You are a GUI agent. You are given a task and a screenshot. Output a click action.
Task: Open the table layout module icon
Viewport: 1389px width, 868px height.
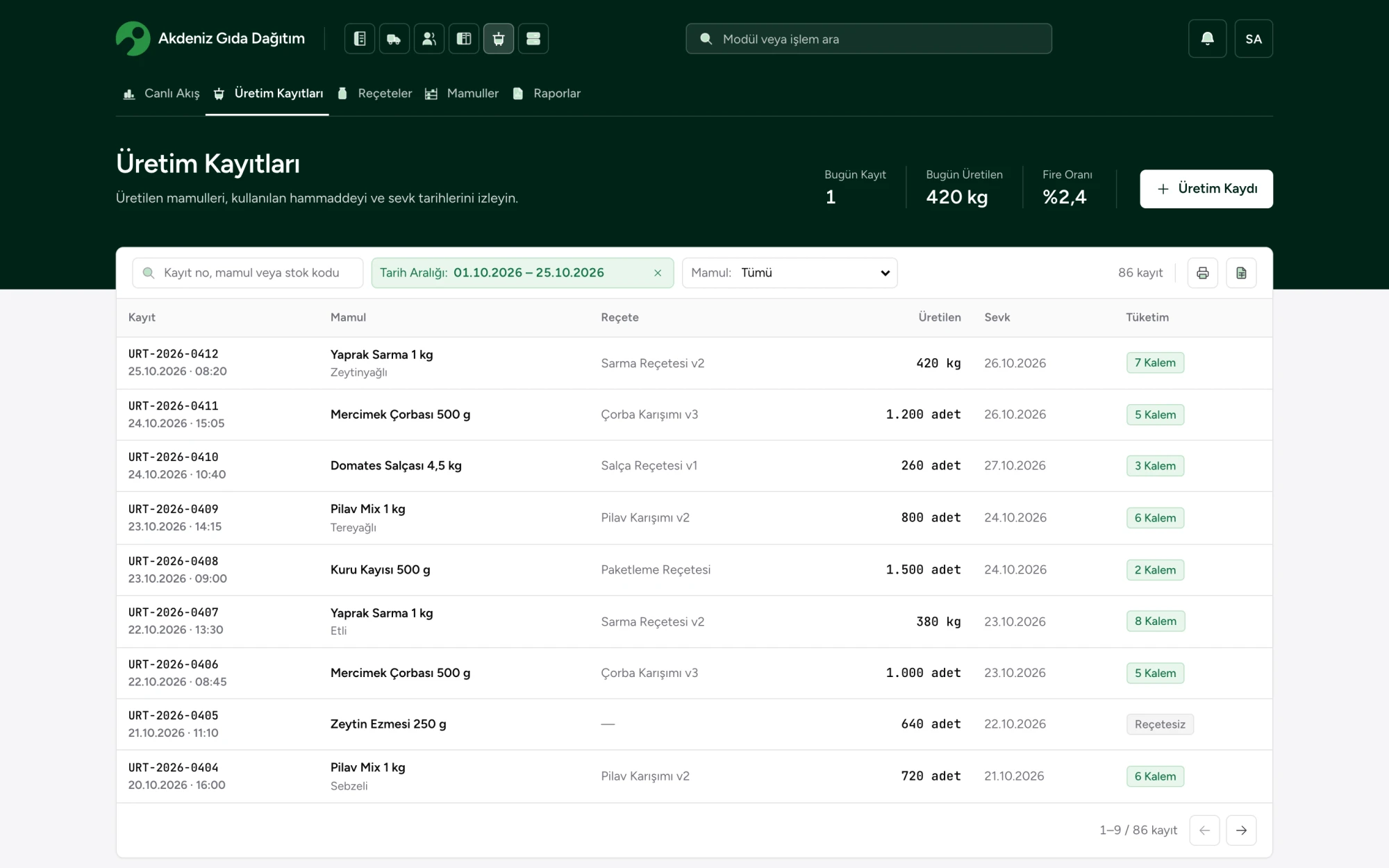click(x=464, y=39)
